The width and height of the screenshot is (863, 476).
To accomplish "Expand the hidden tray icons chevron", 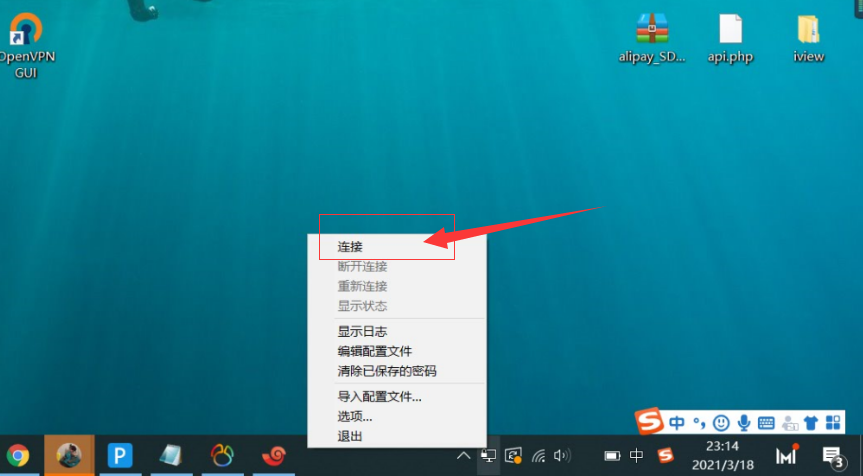I will click(x=463, y=456).
